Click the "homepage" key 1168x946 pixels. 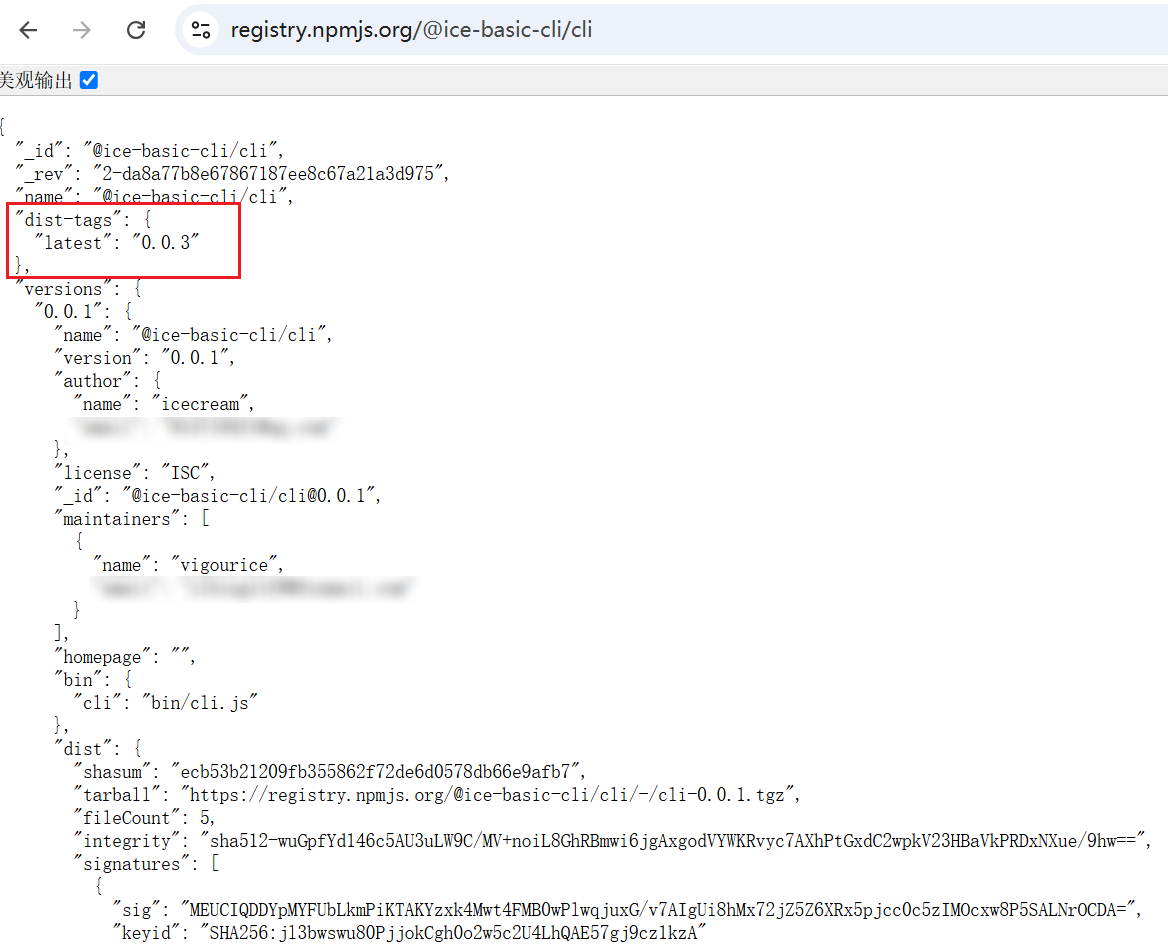(102, 657)
